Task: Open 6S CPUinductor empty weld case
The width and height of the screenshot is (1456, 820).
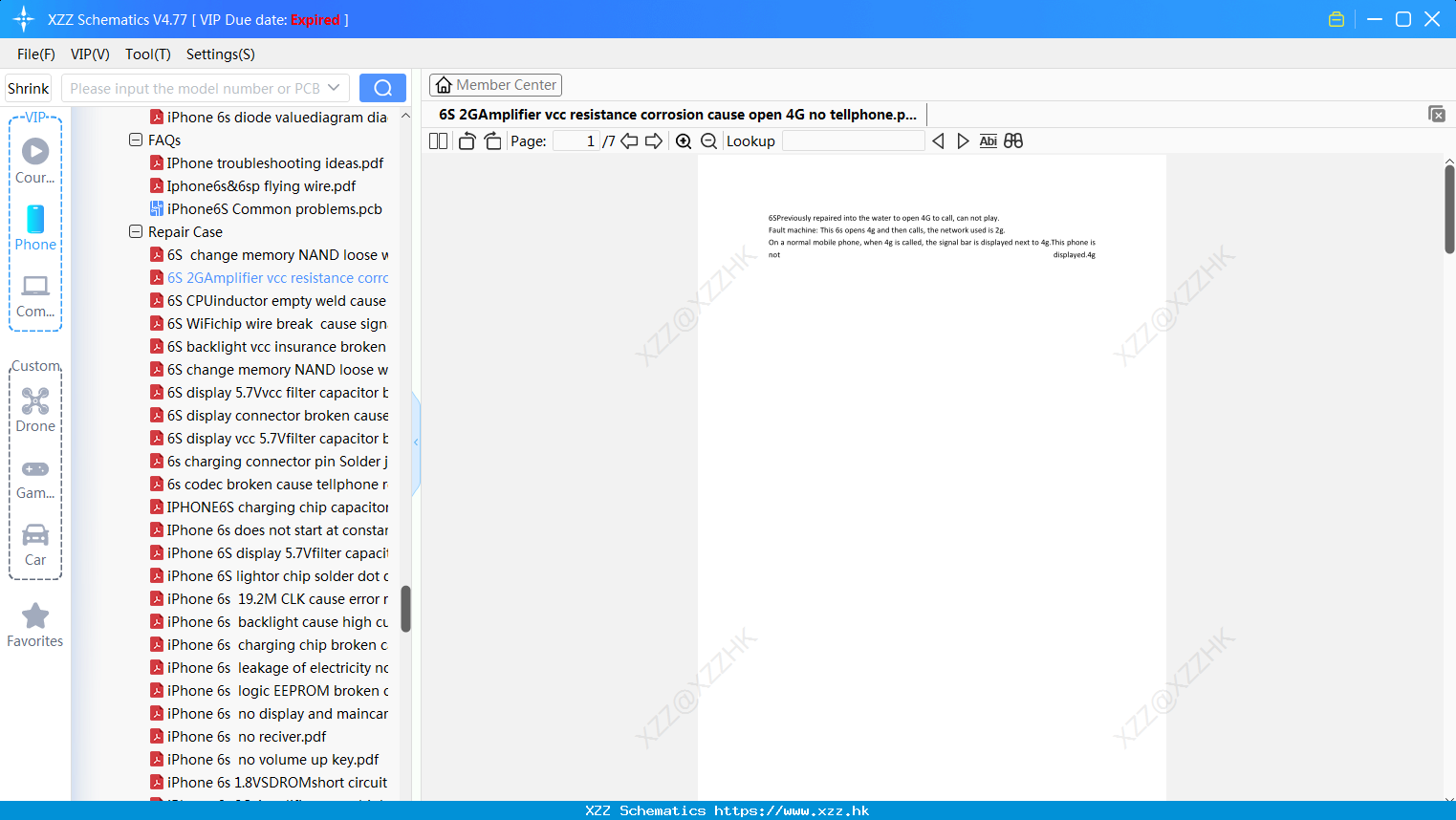Action: (269, 301)
